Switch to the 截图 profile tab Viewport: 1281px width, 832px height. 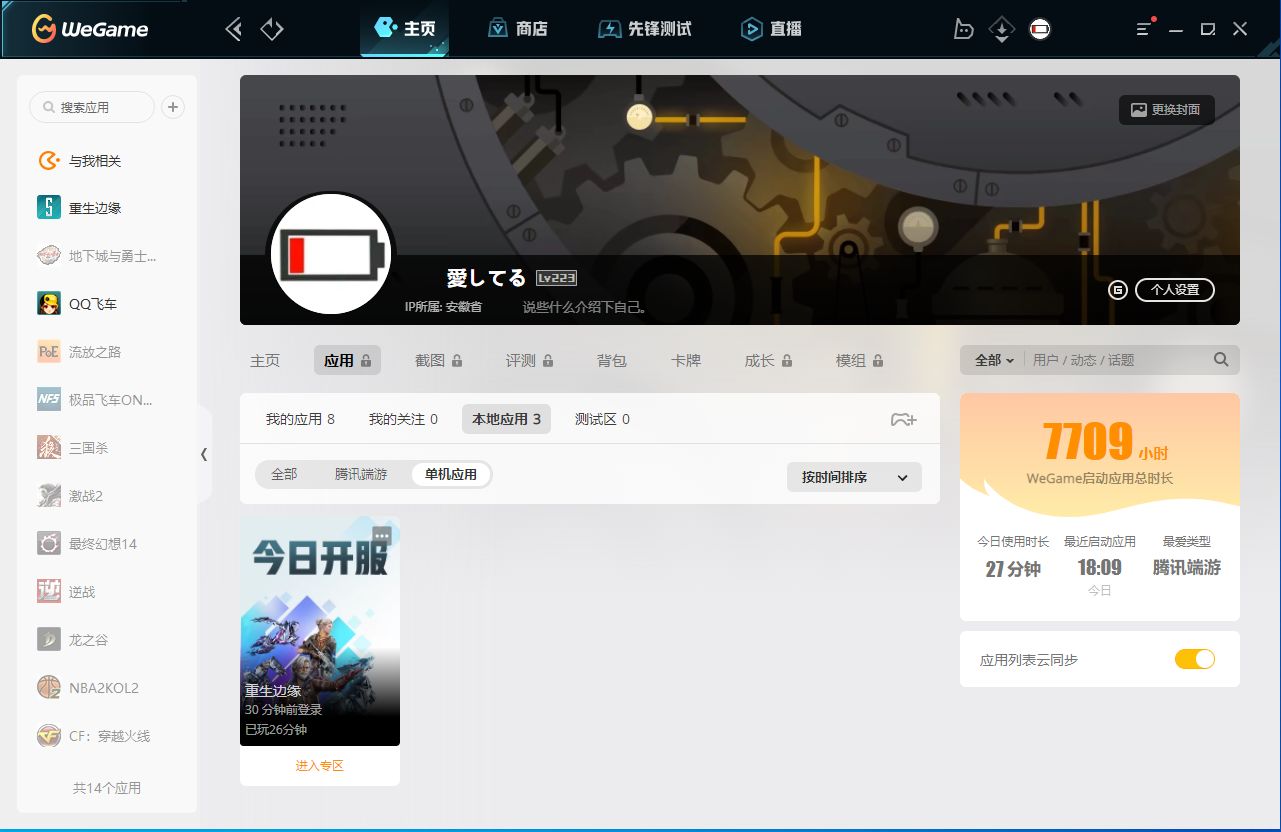pos(438,360)
